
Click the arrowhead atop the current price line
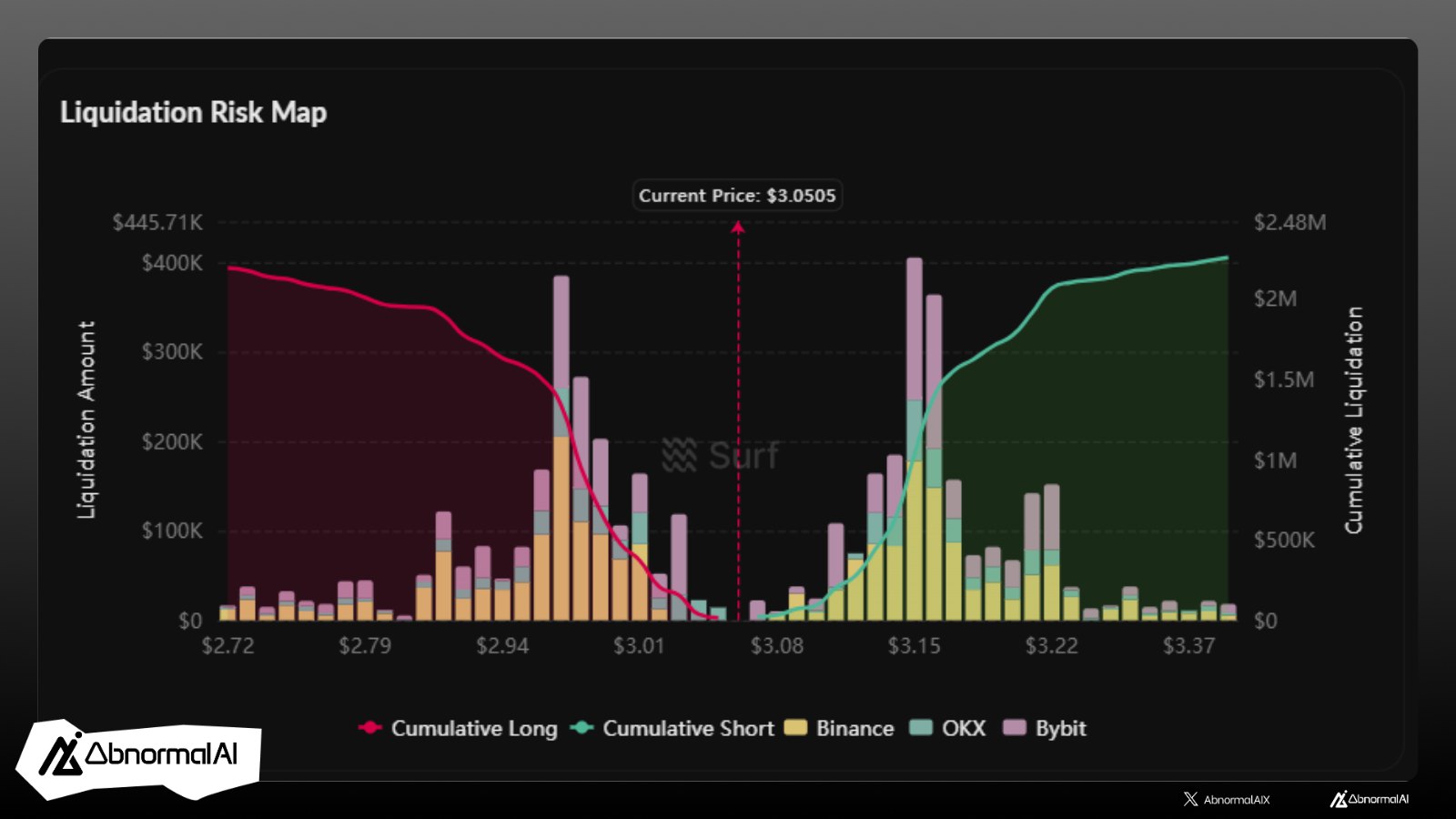(738, 227)
